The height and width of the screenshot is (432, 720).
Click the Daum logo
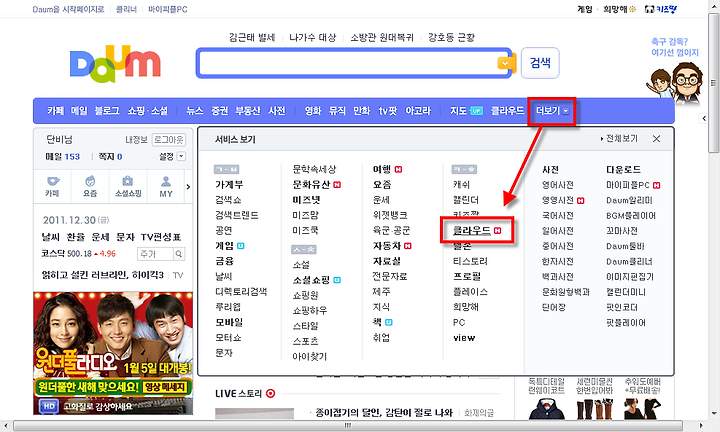click(115, 63)
